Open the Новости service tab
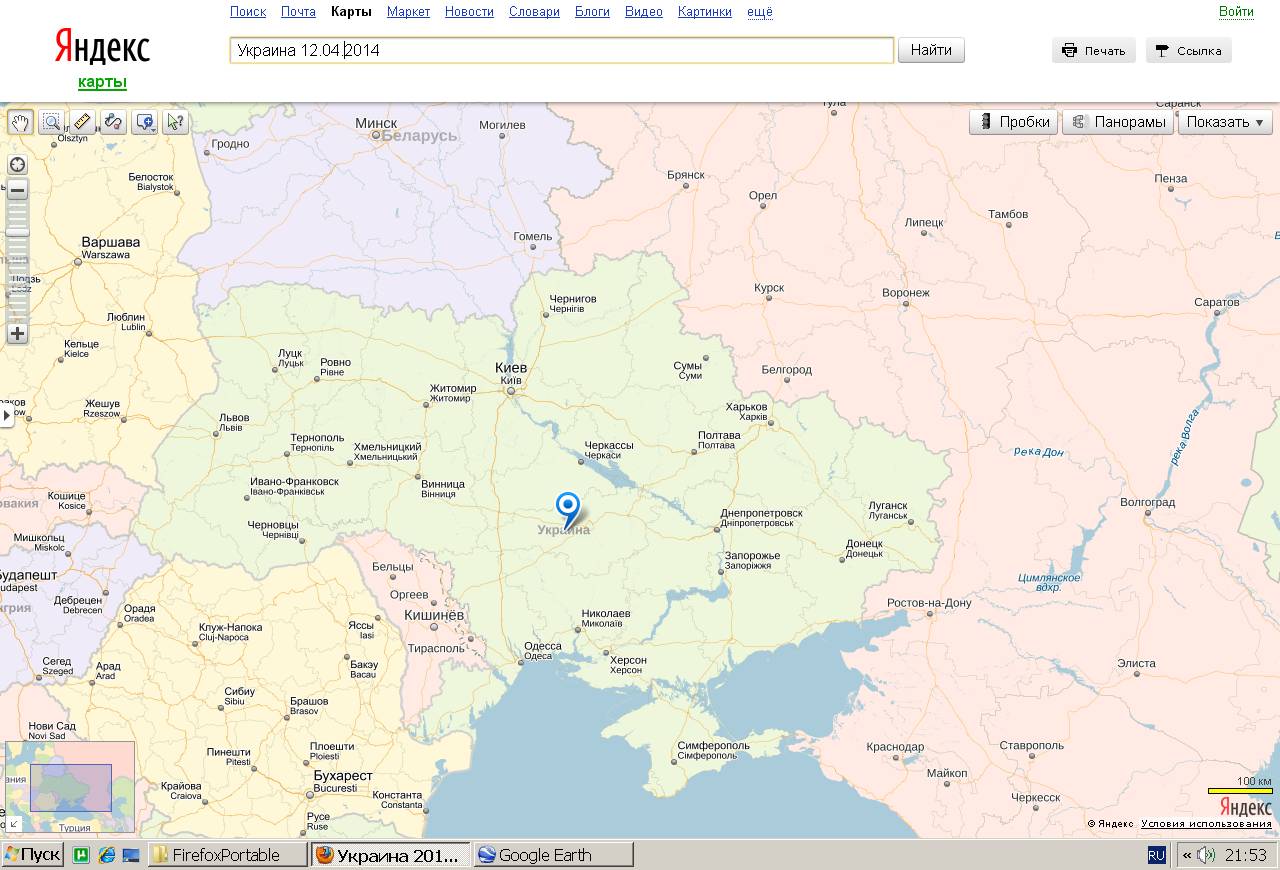The image size is (1280, 870). point(469,12)
